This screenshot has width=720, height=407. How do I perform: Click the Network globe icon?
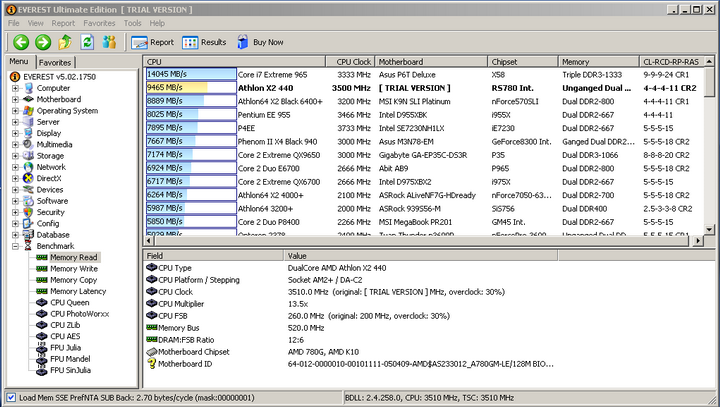[28, 167]
